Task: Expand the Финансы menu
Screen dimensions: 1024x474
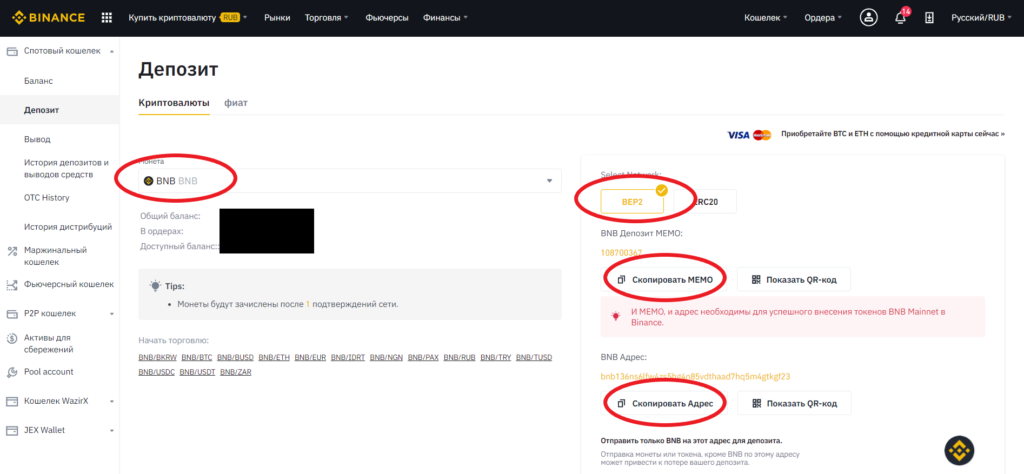Action: pos(445,18)
